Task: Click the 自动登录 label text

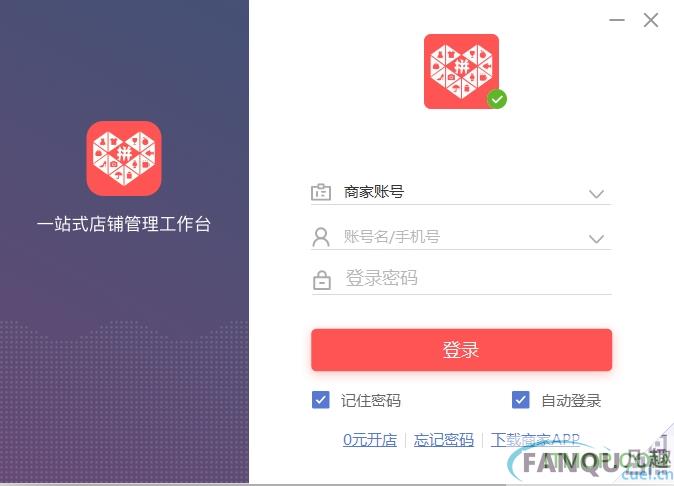Action: [x=571, y=400]
